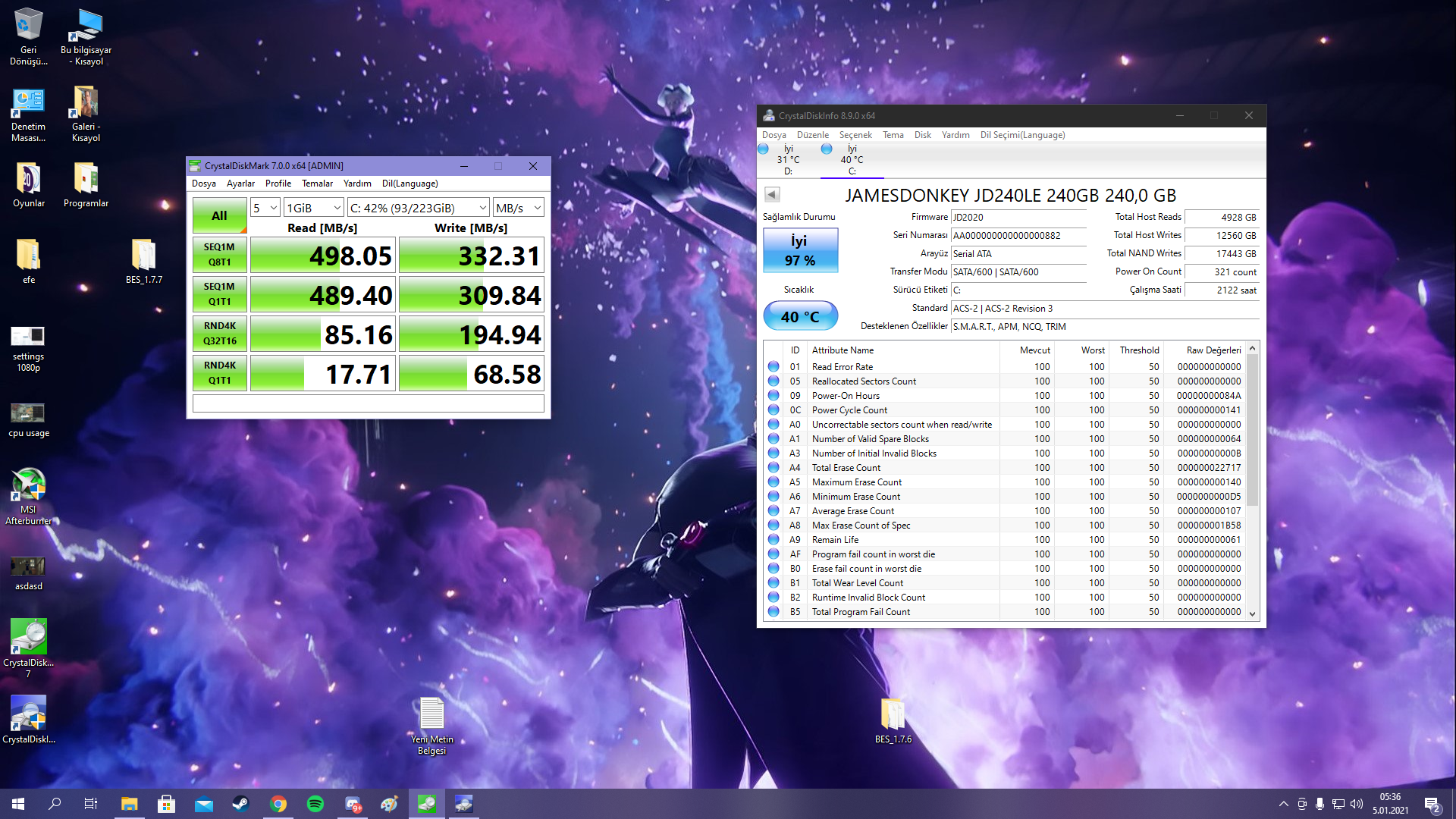Open Seçenek menu in CrystalDiskInfo
The image size is (1456, 819).
[855, 135]
